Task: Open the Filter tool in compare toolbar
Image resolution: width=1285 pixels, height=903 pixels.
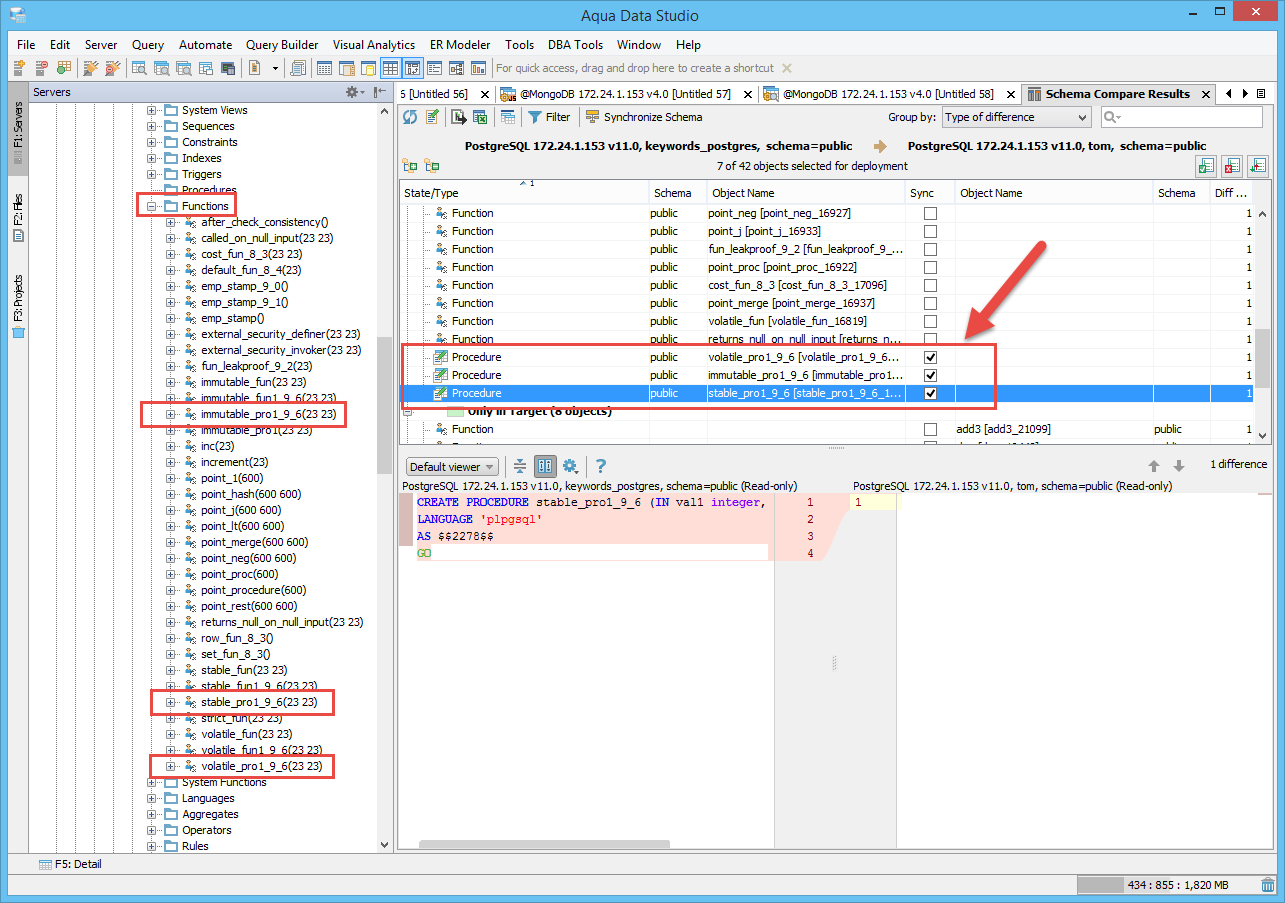Action: click(x=549, y=117)
